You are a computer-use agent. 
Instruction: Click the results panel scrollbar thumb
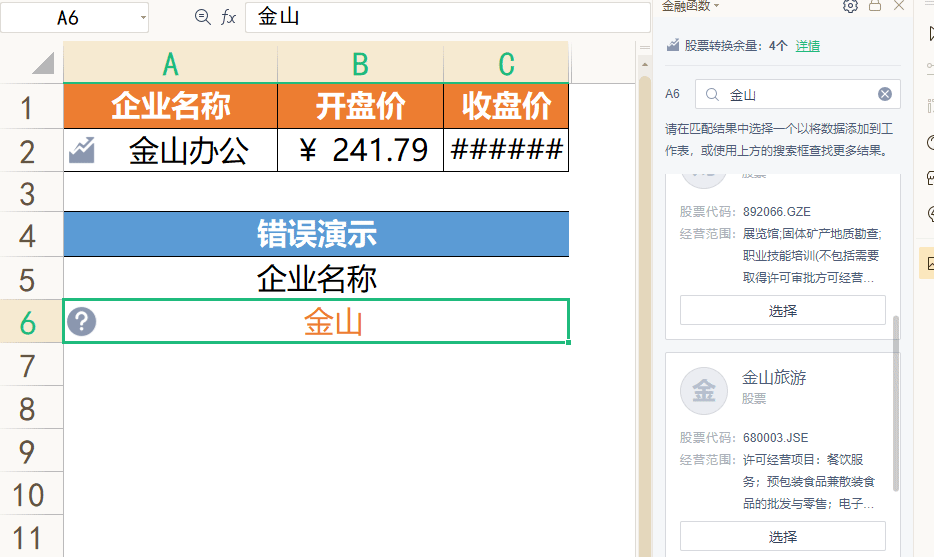(895, 403)
